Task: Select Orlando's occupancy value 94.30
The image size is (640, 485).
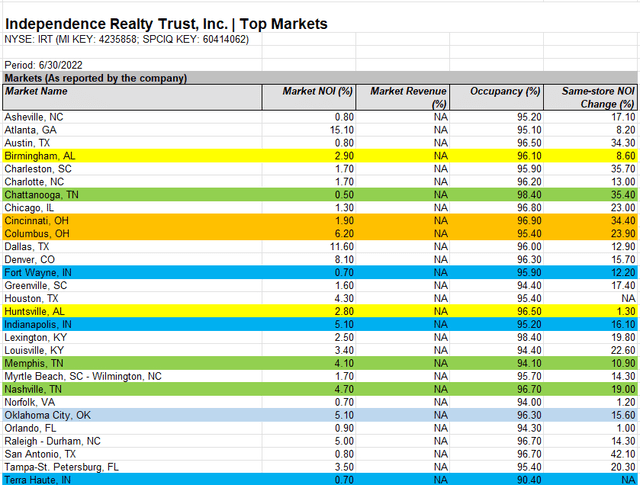Action: (x=529, y=428)
